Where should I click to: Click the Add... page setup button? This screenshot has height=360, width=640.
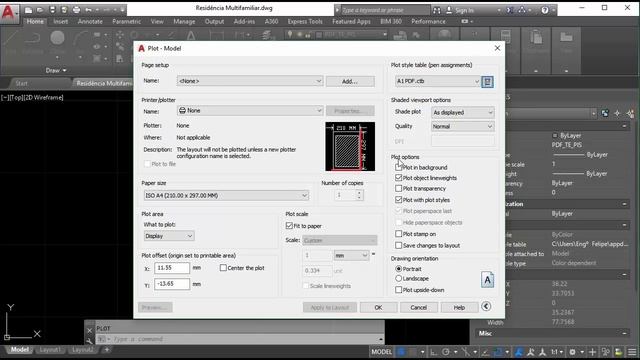click(350, 81)
